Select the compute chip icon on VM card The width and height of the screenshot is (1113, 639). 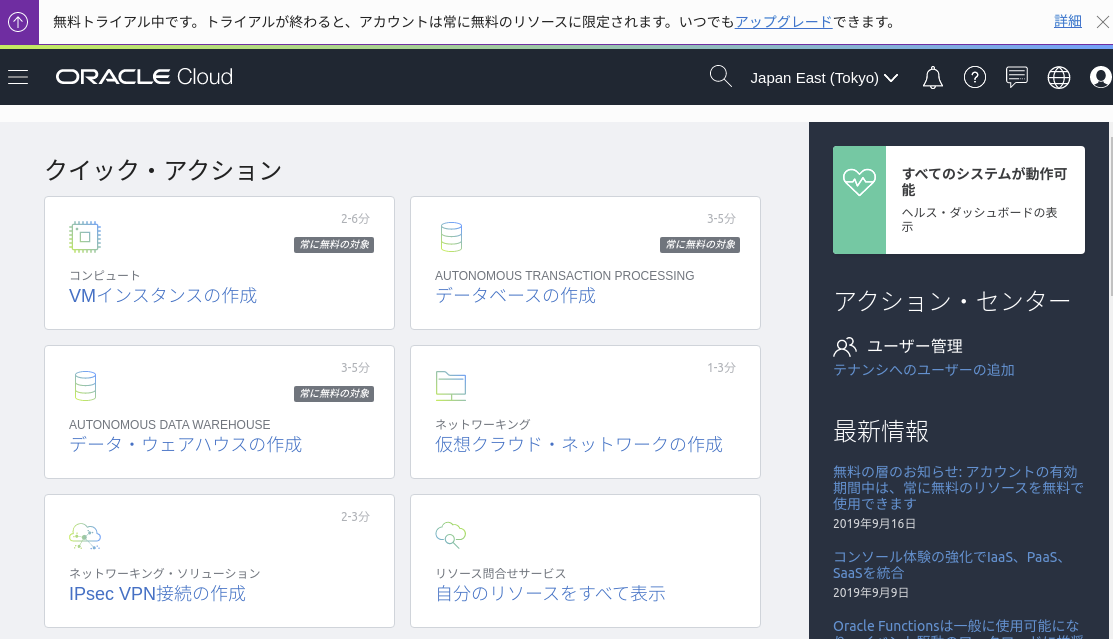(85, 237)
